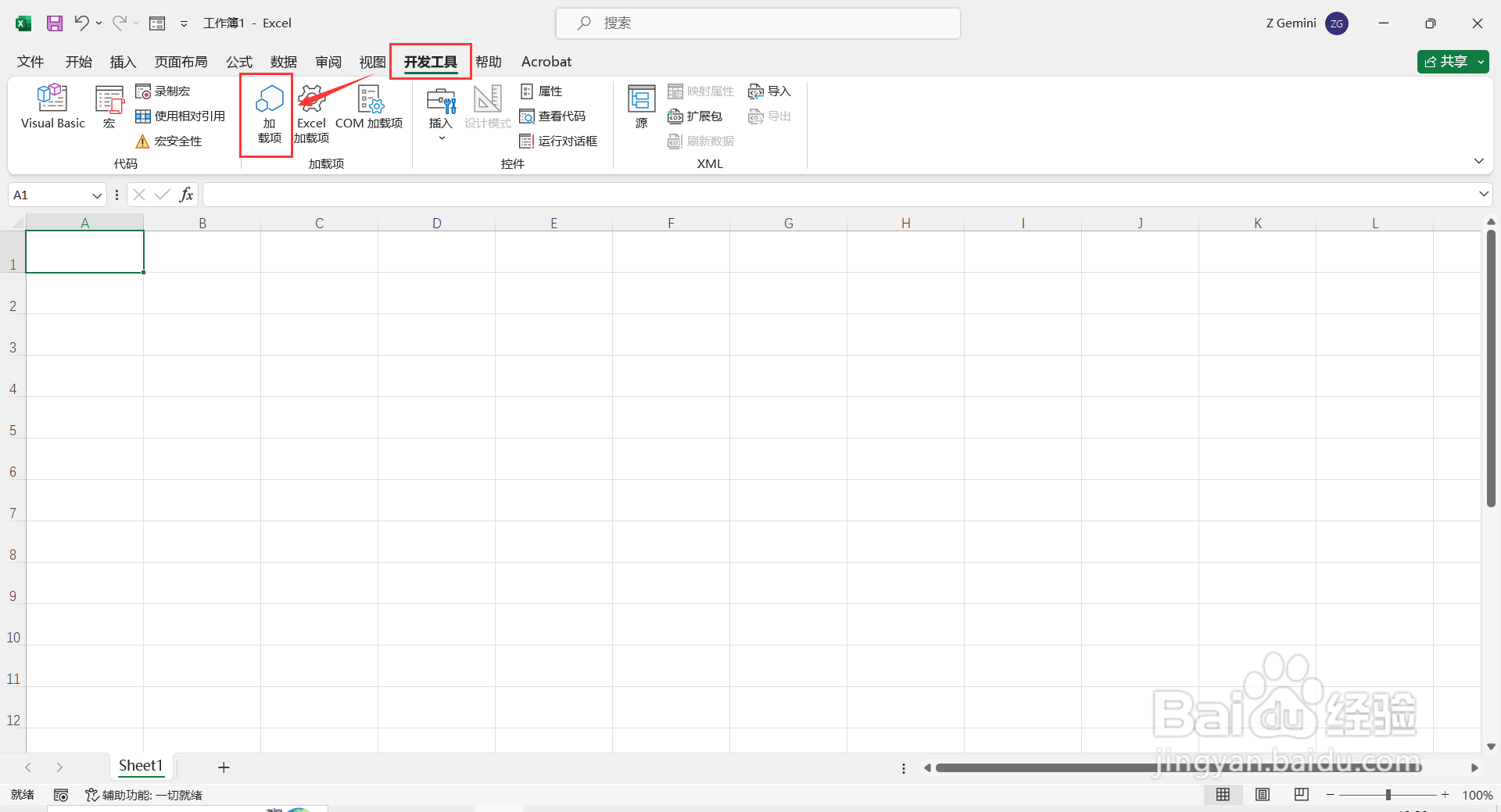Click View Code (查看代码)
This screenshot has width=1501, height=812.
click(x=552, y=116)
